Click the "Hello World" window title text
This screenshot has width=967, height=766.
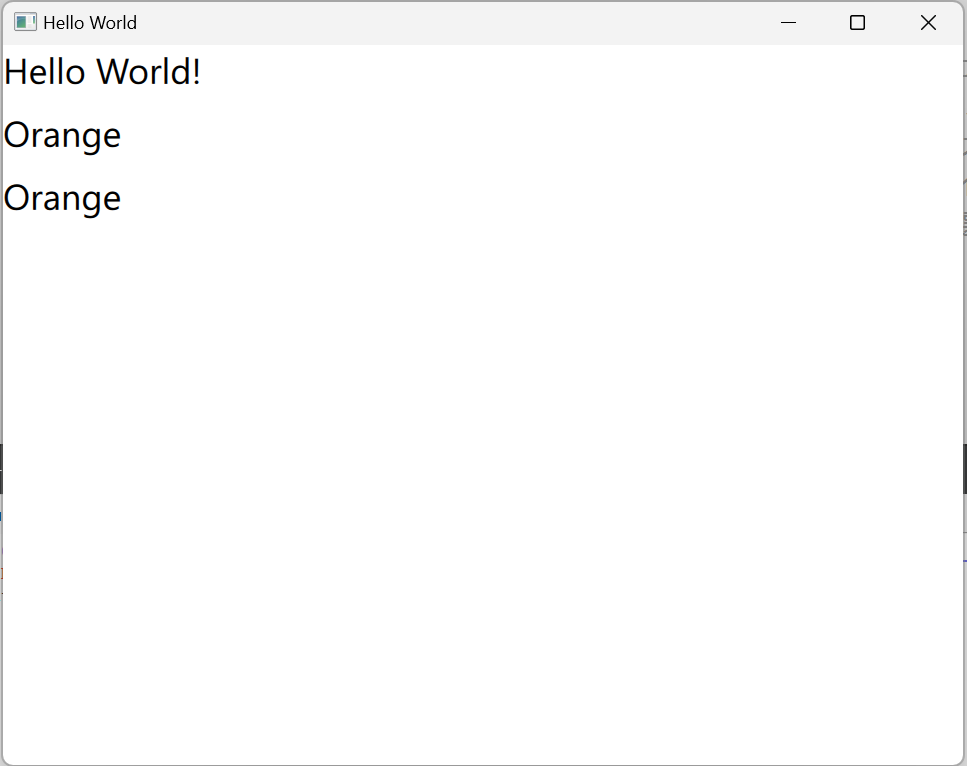coord(90,22)
